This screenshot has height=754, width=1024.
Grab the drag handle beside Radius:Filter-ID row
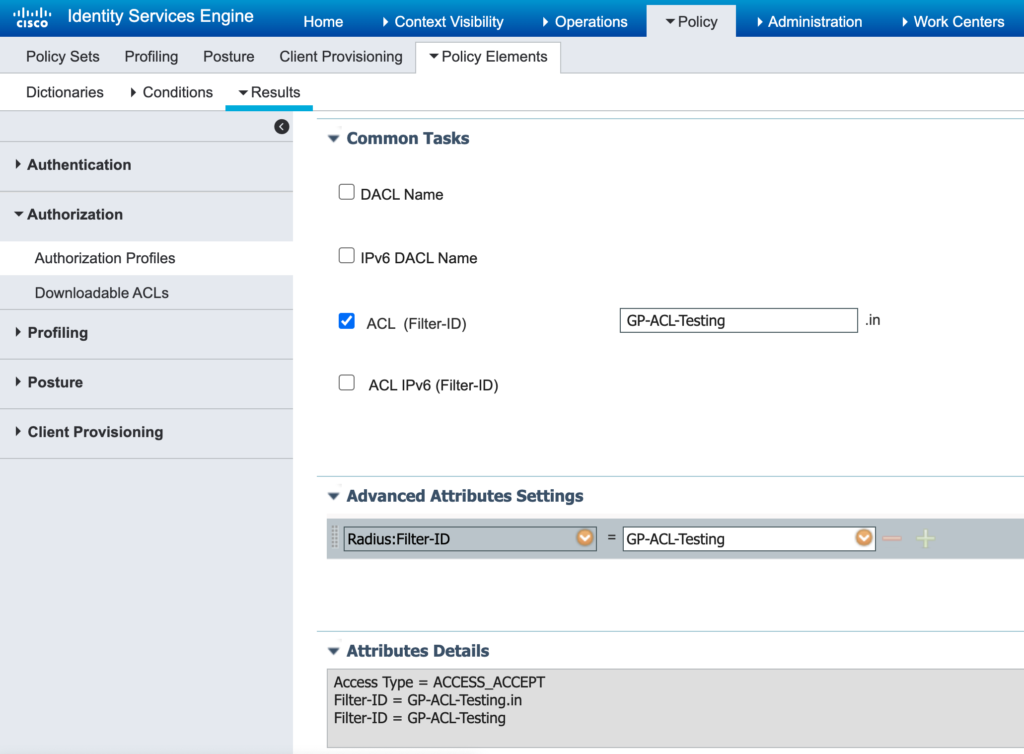[x=335, y=539]
